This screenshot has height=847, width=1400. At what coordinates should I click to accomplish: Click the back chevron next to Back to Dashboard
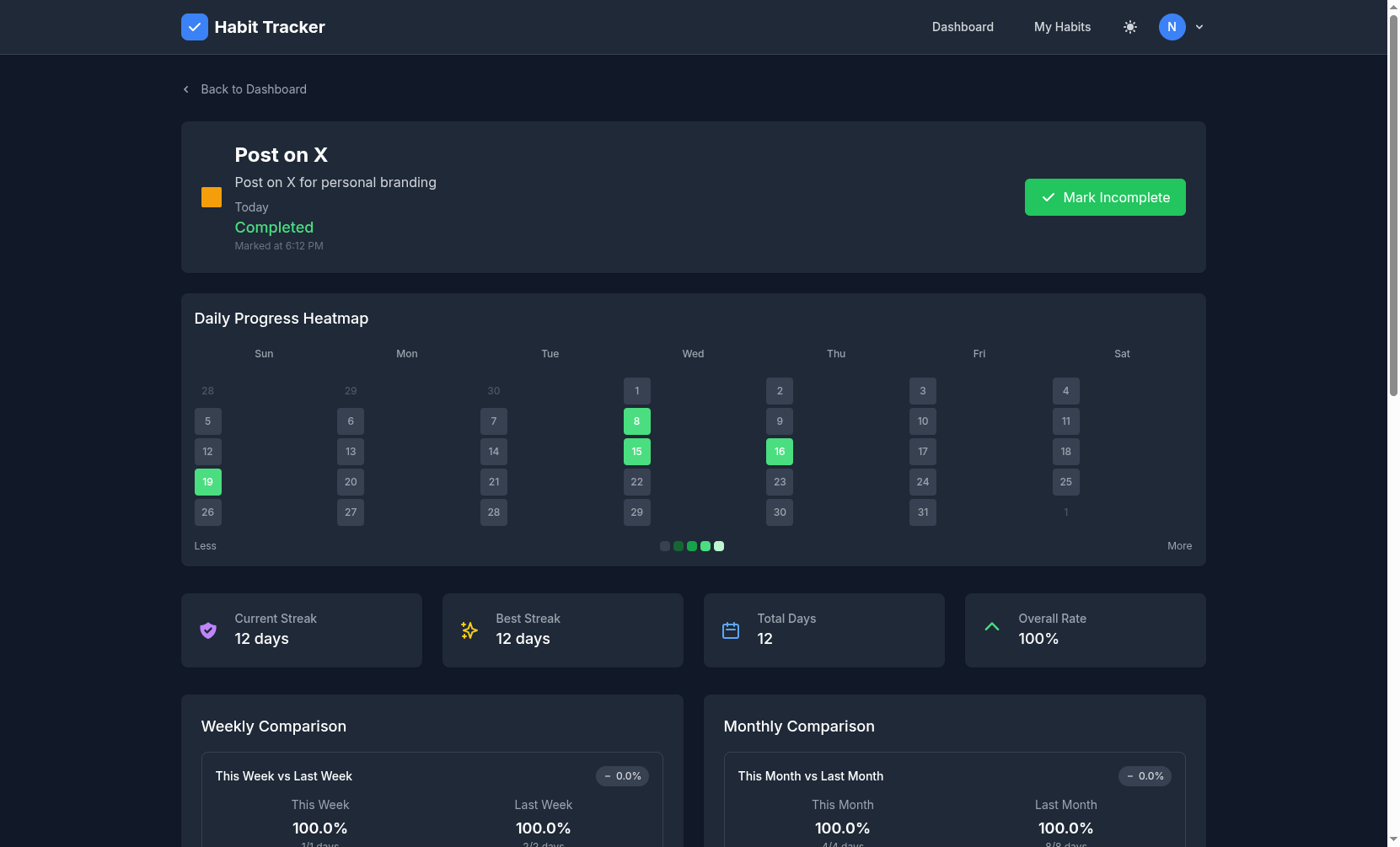[x=185, y=88]
